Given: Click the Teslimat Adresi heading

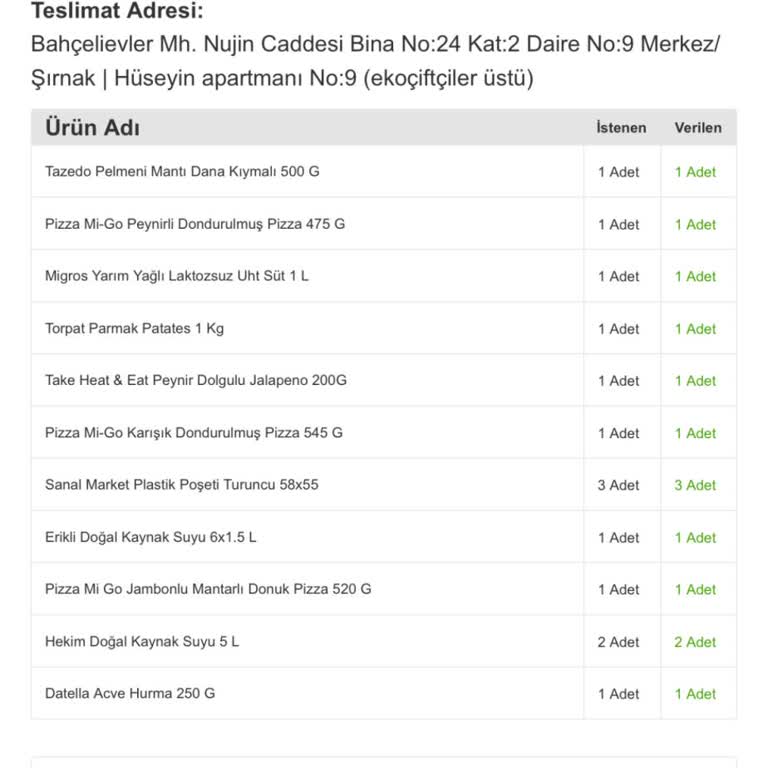Looking at the screenshot, I should pos(116,12).
